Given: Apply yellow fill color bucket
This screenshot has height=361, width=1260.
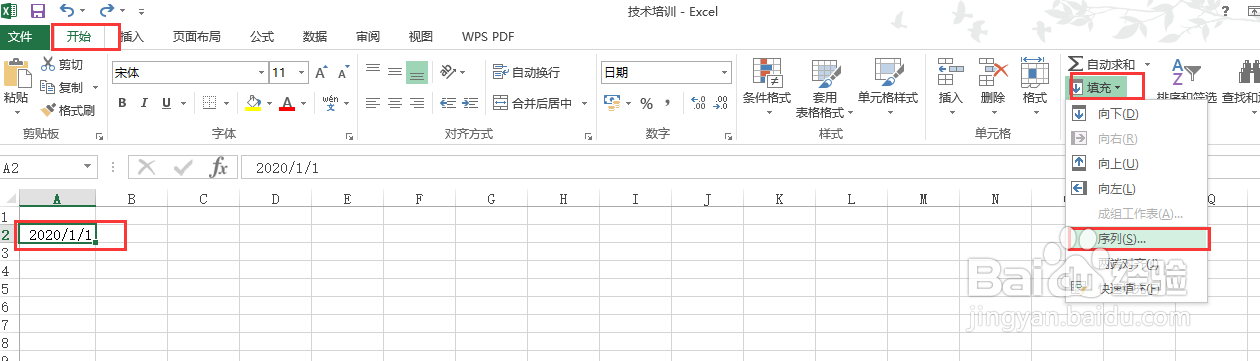Looking at the screenshot, I should 253,103.
